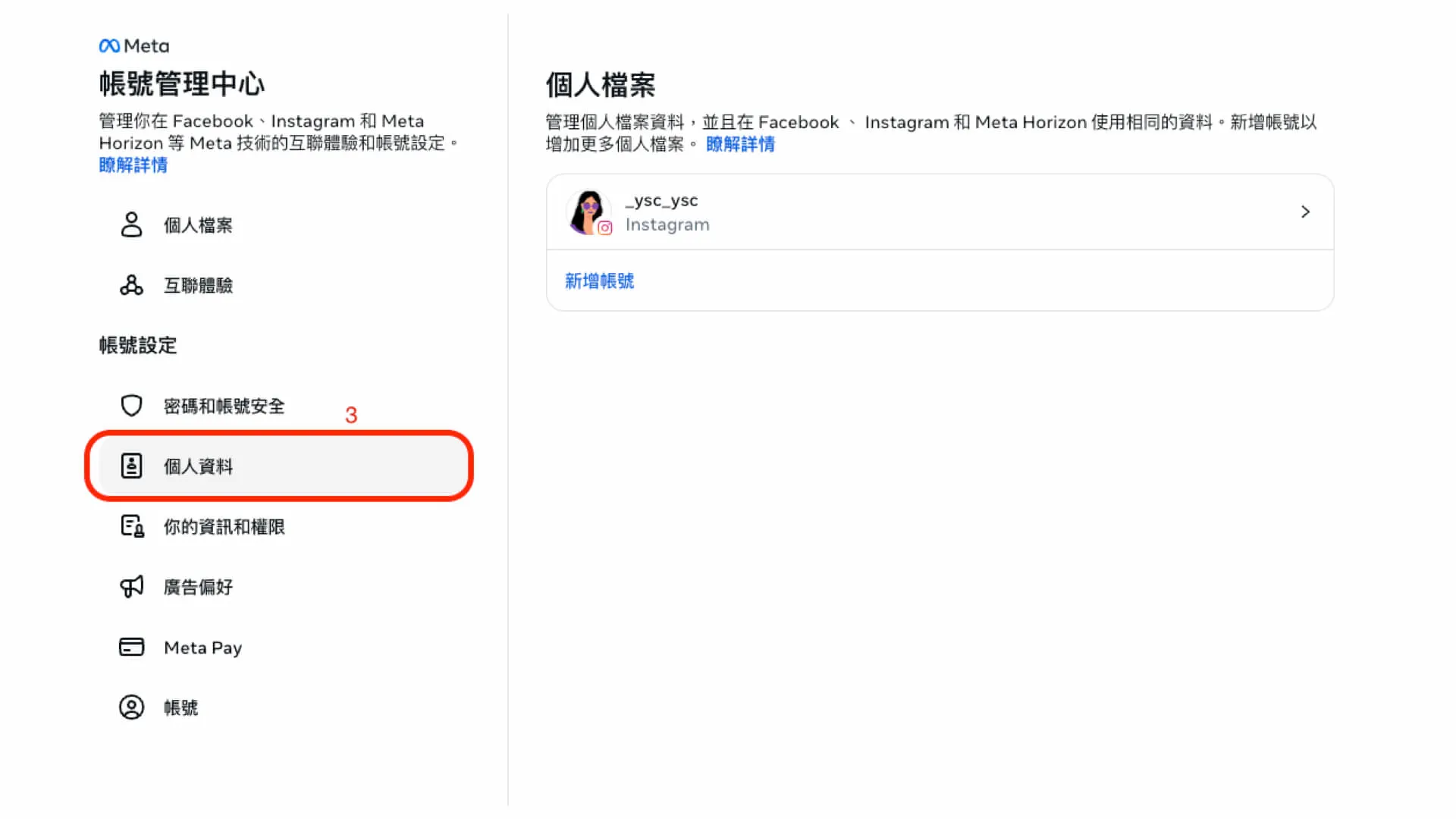The width and height of the screenshot is (1456, 819).
Task: Click the credit card icon beside Meta Pay
Action: 131,647
